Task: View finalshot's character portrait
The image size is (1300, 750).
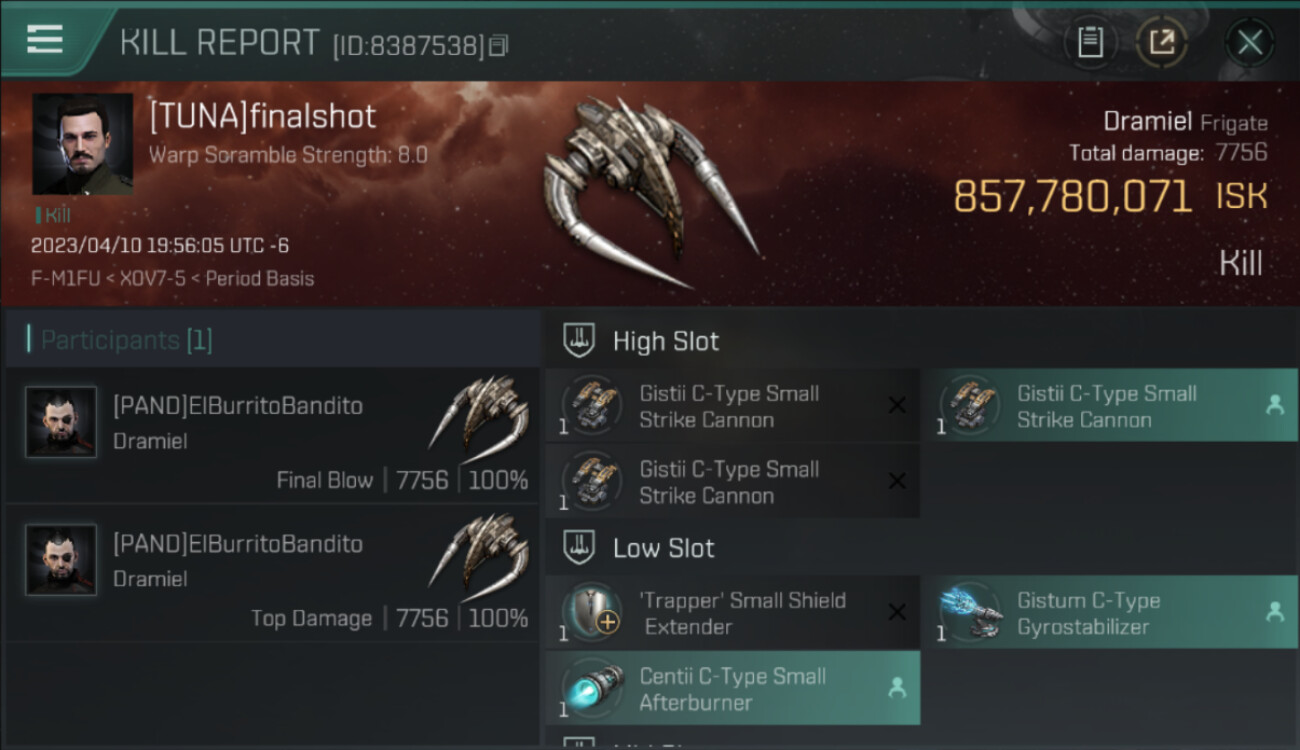Action: pos(82,144)
